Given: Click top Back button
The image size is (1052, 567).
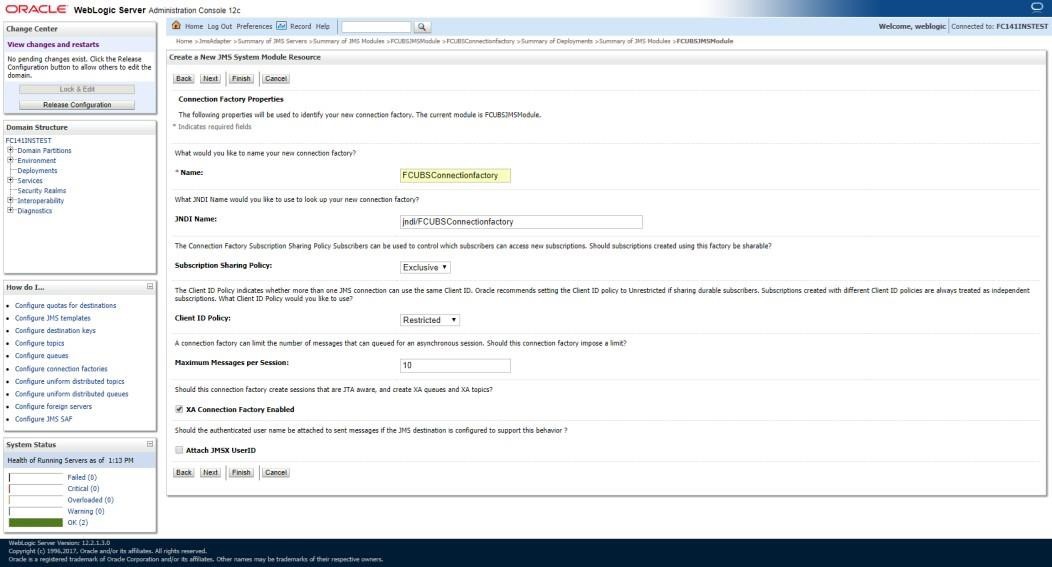Looking at the screenshot, I should (x=184, y=79).
